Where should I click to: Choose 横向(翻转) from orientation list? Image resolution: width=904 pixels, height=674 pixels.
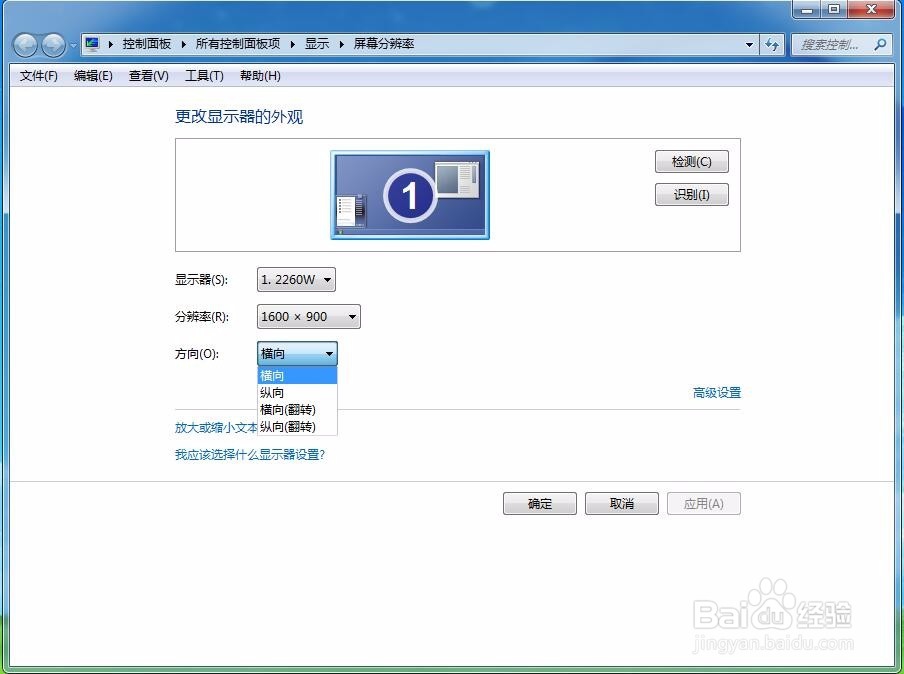pos(297,409)
